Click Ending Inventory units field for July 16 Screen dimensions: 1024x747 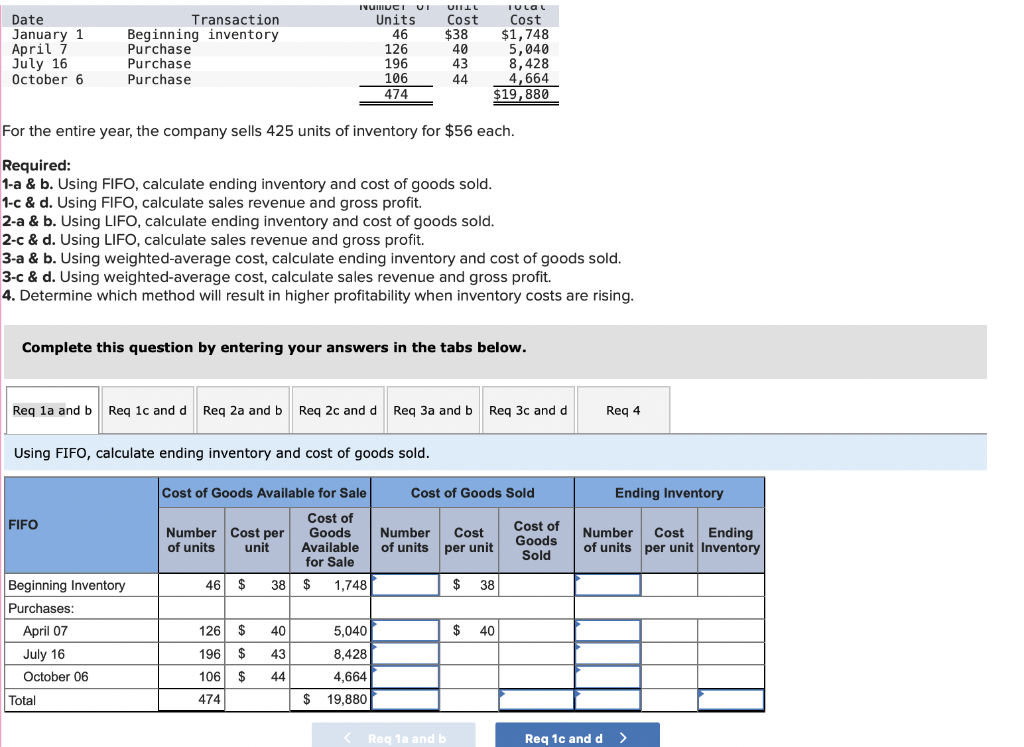coord(608,654)
